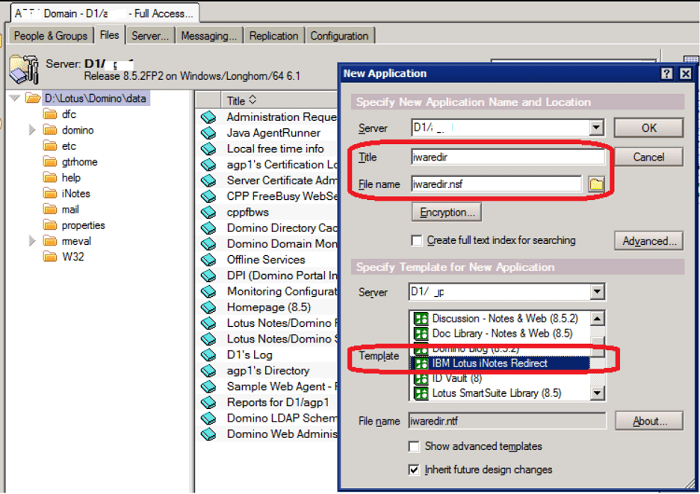Close the New Application dialog
Viewport: 700px width, 494px height.
686,74
